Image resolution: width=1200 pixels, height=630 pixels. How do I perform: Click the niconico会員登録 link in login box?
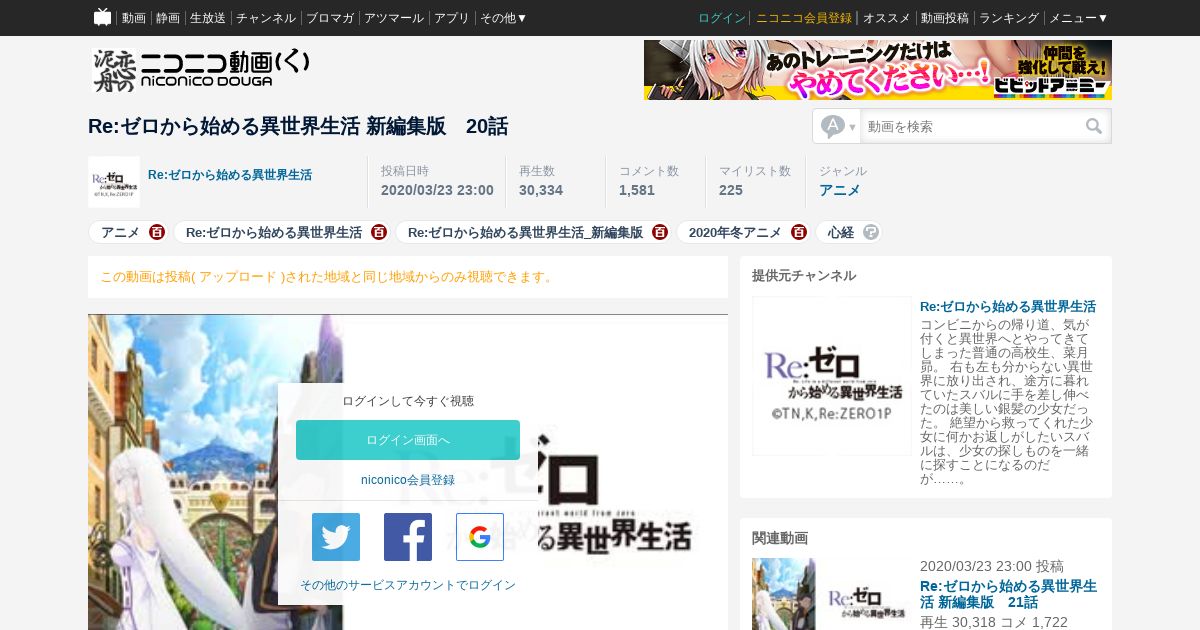point(408,480)
